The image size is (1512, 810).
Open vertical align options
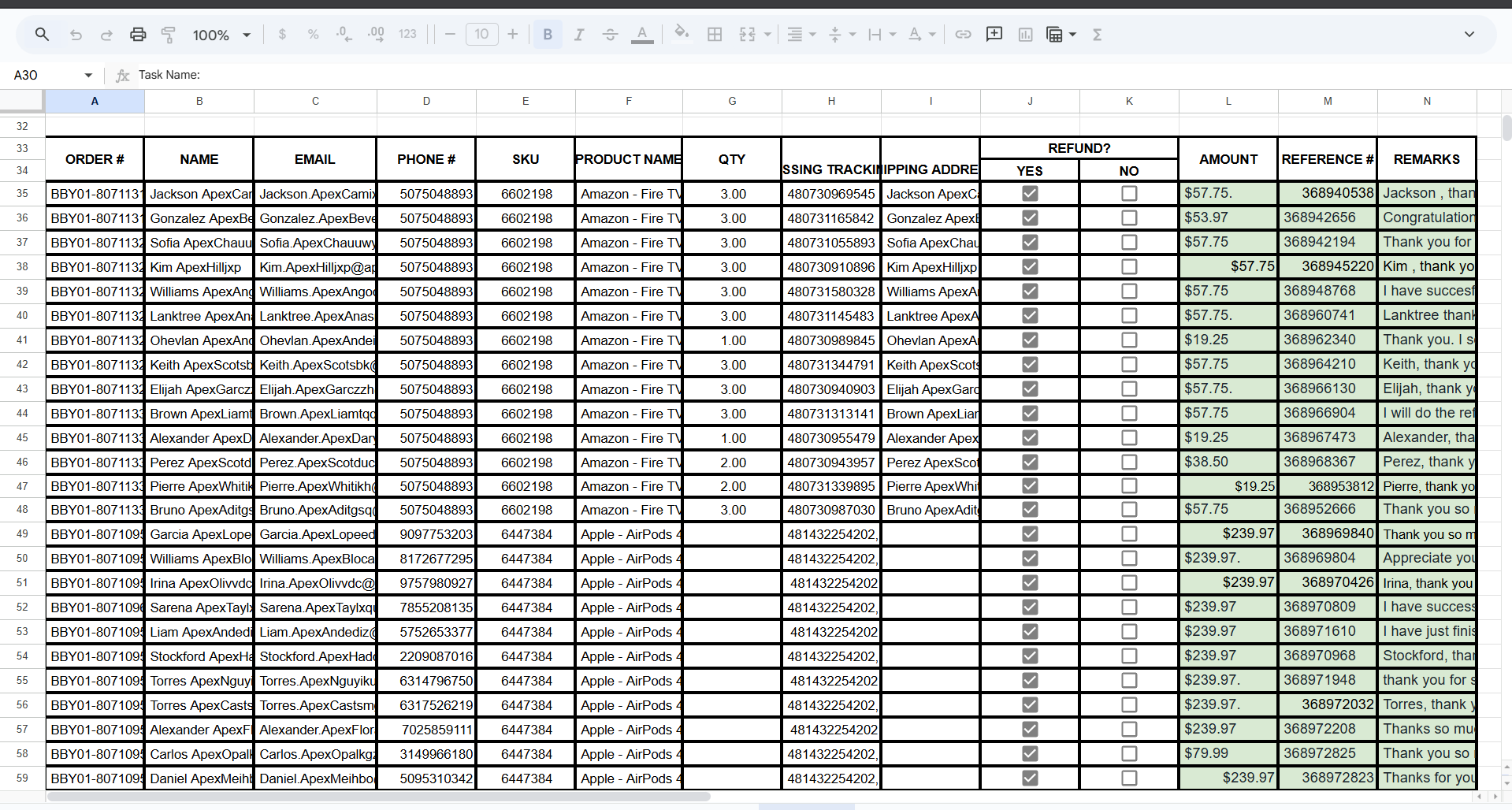pos(835,35)
